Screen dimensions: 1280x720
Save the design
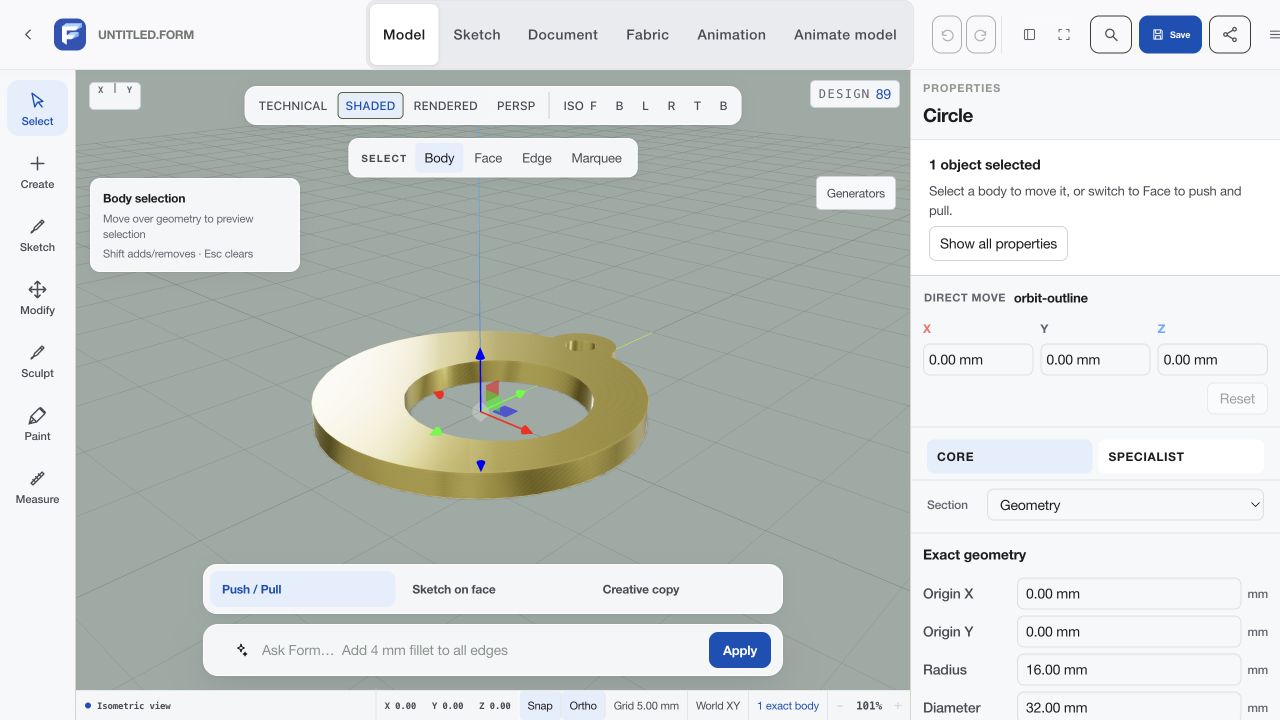1170,34
